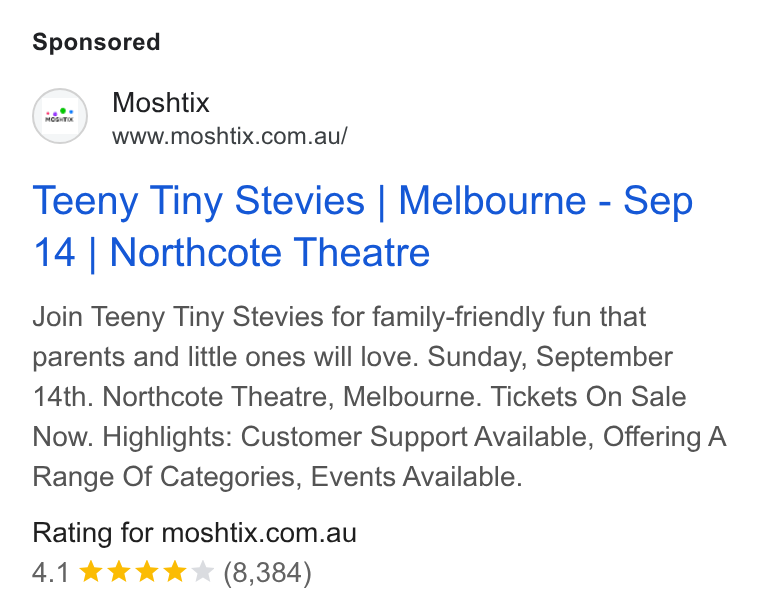Click the Sponsored label
The image size is (760, 616).
[96, 42]
